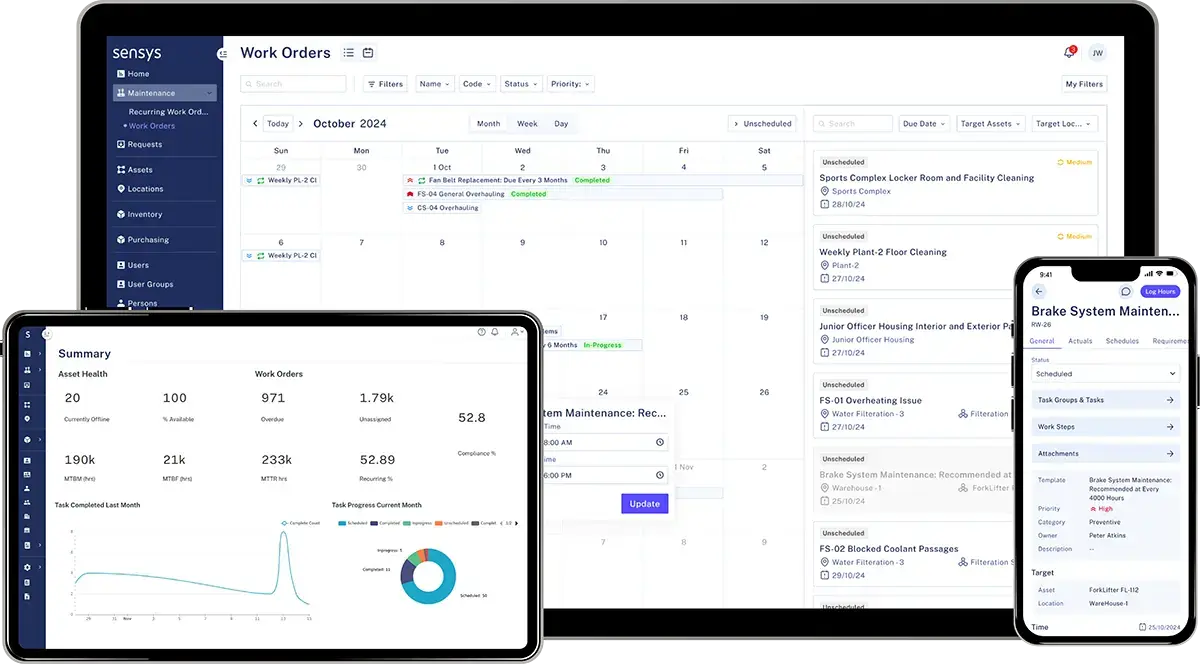Open the Scheduled status dropdown on the phone

coord(1104,373)
